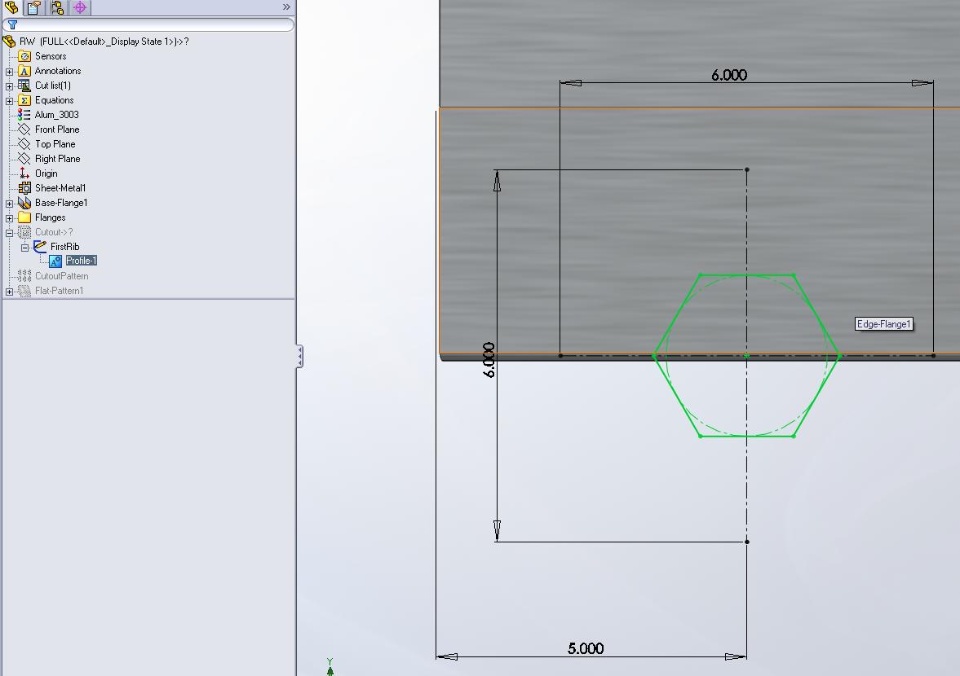This screenshot has width=960, height=676.
Task: Select Front Plane in the tree
Action: point(57,130)
